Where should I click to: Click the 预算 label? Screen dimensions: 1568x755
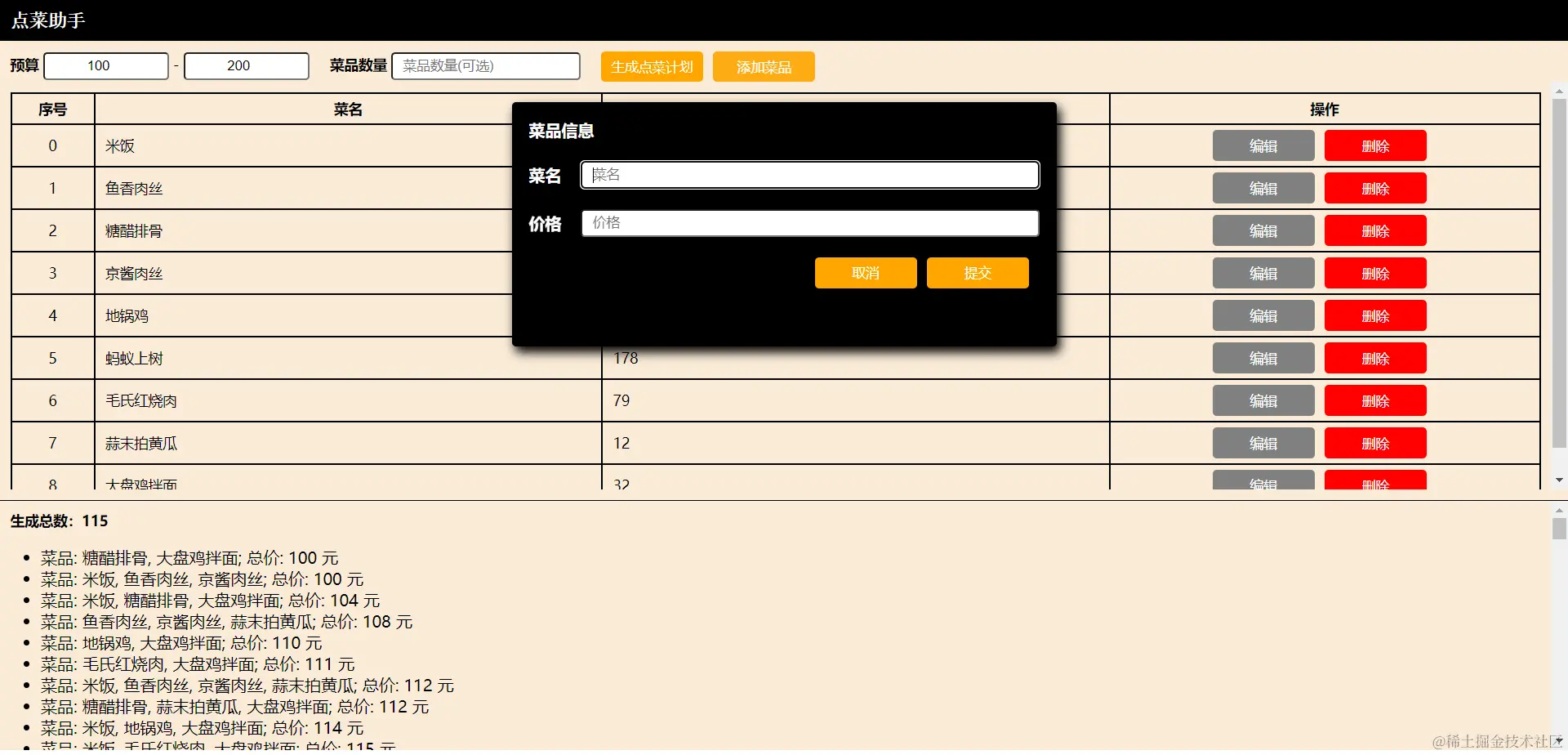tap(24, 66)
